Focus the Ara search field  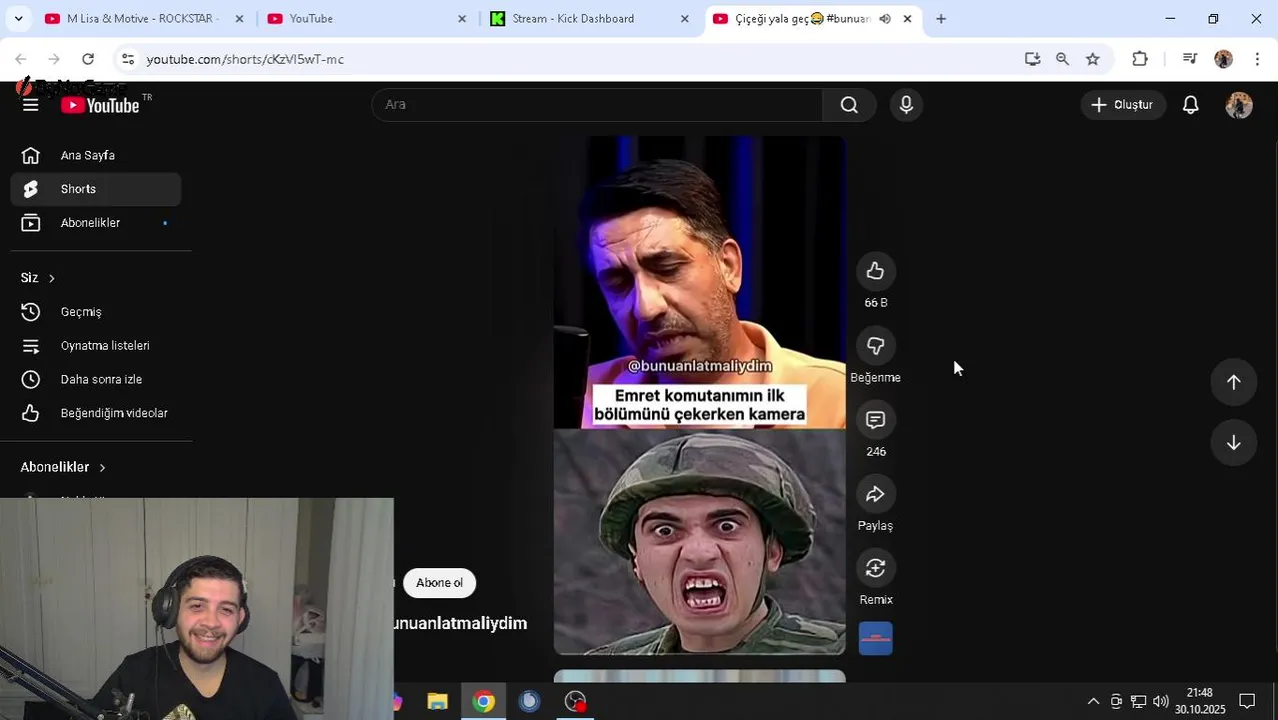[597, 105]
